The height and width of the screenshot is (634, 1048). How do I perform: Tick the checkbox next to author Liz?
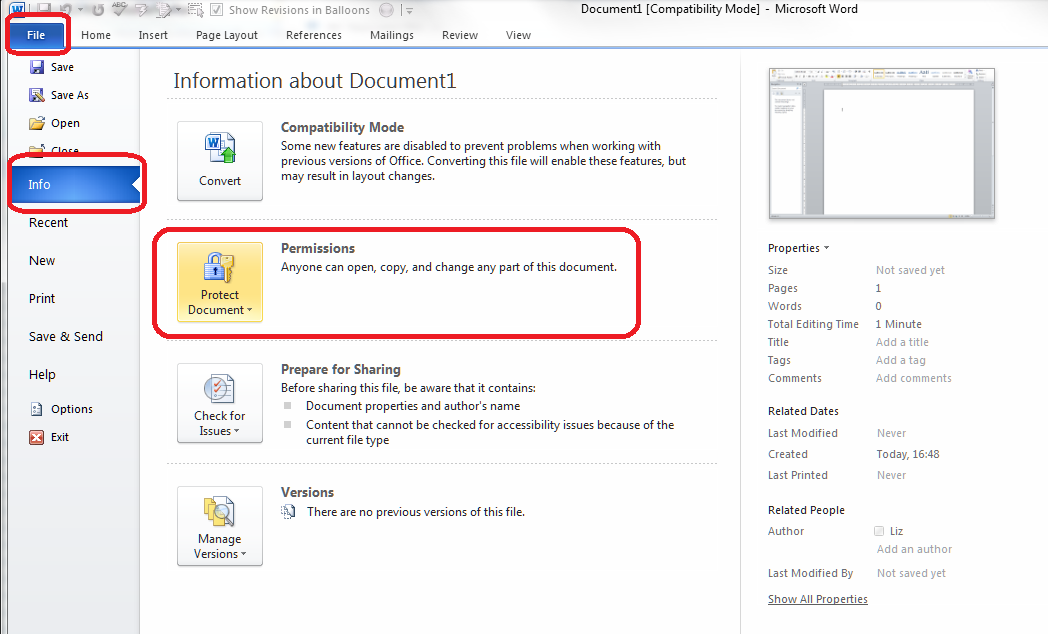tap(879, 531)
